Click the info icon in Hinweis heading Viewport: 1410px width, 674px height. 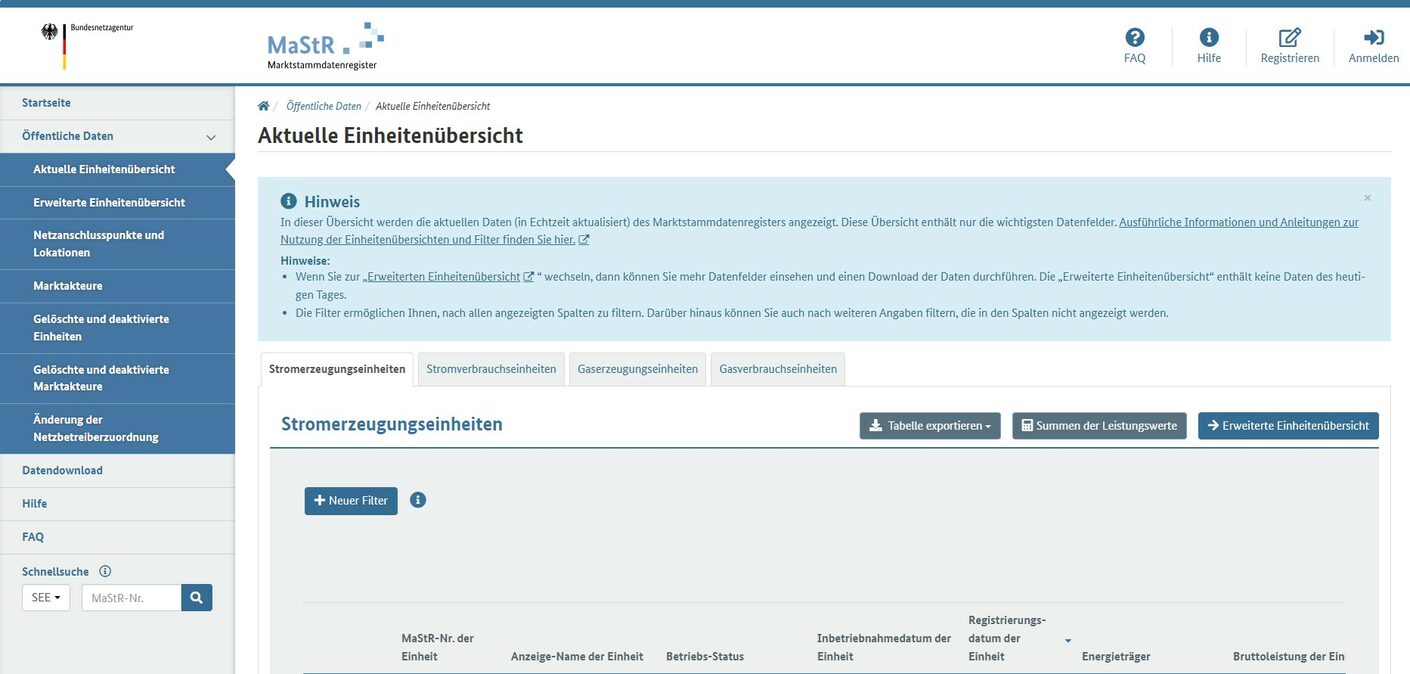pyautogui.click(x=289, y=202)
